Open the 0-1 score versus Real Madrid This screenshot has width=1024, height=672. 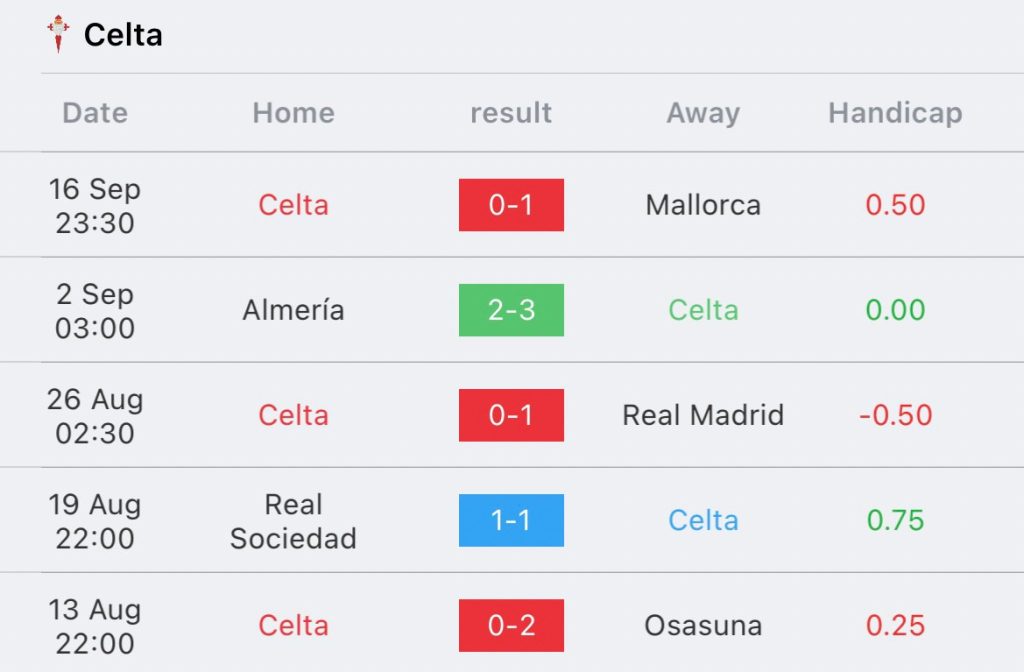(x=511, y=415)
